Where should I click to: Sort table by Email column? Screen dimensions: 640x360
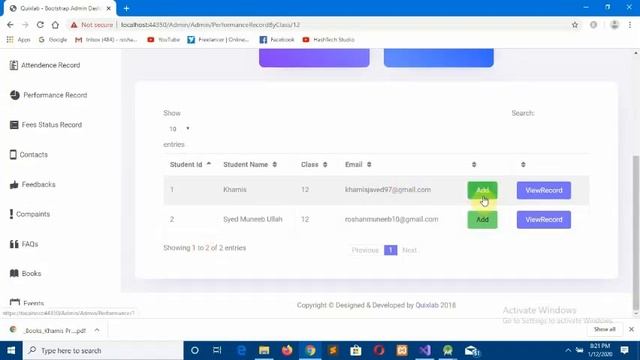point(358,164)
